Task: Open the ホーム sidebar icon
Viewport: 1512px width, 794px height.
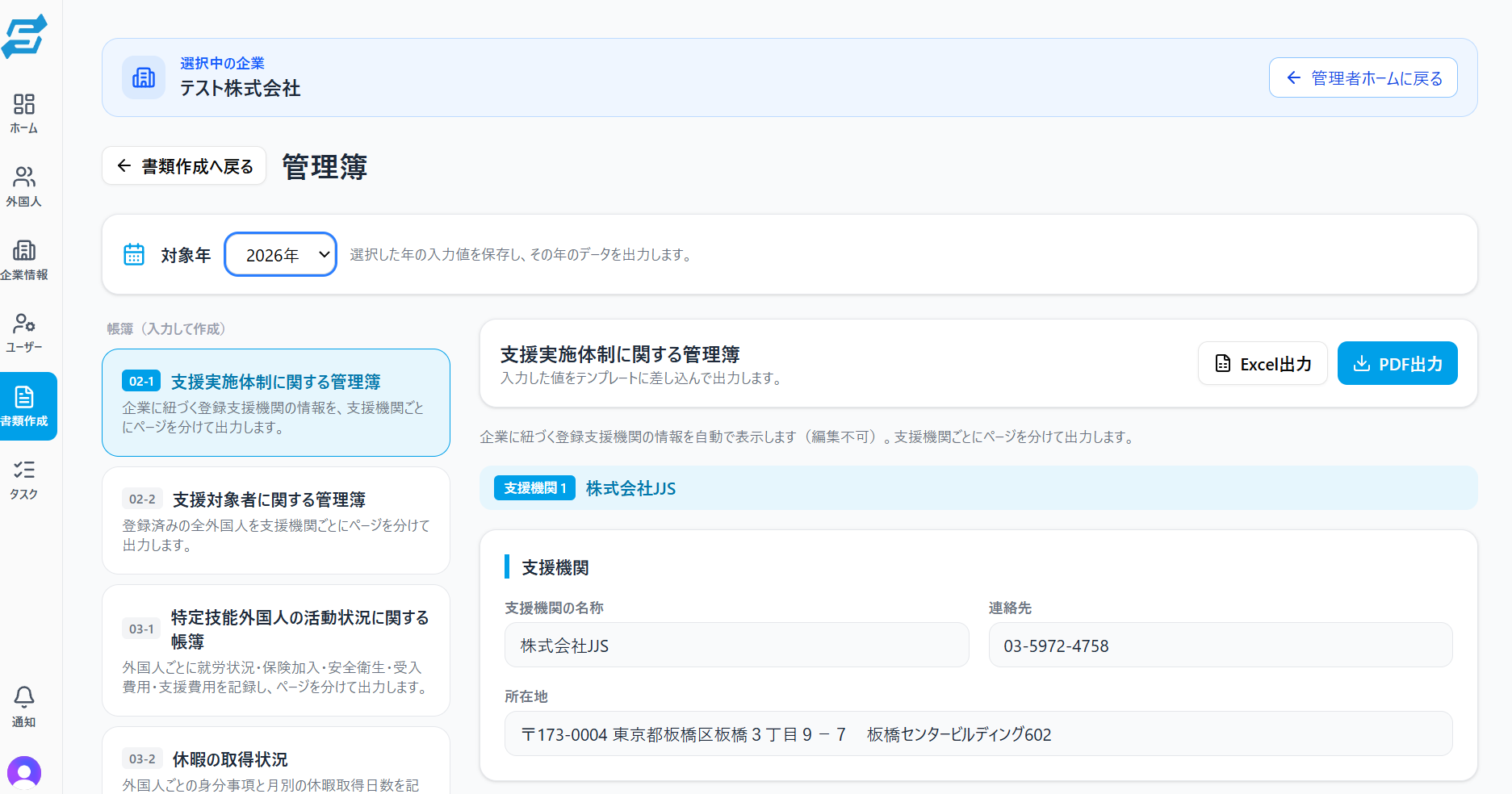Action: click(24, 114)
